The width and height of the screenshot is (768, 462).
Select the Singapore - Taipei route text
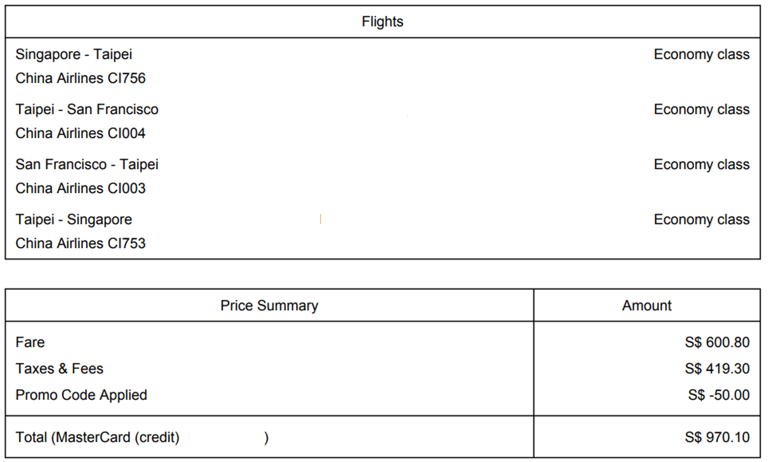point(74,54)
